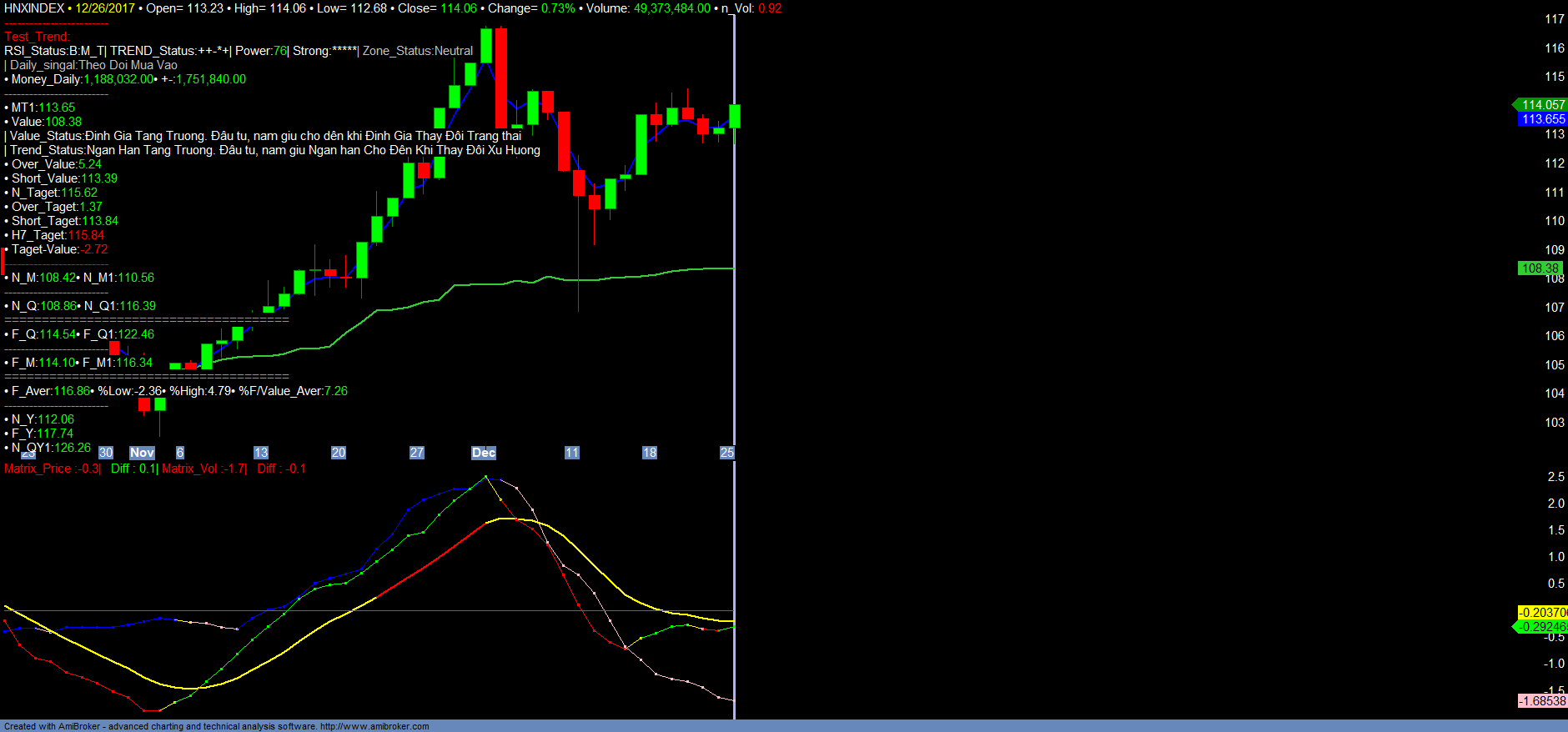The width and height of the screenshot is (1568, 732).
Task: Click the 27 date marker on the axis
Action: click(417, 453)
